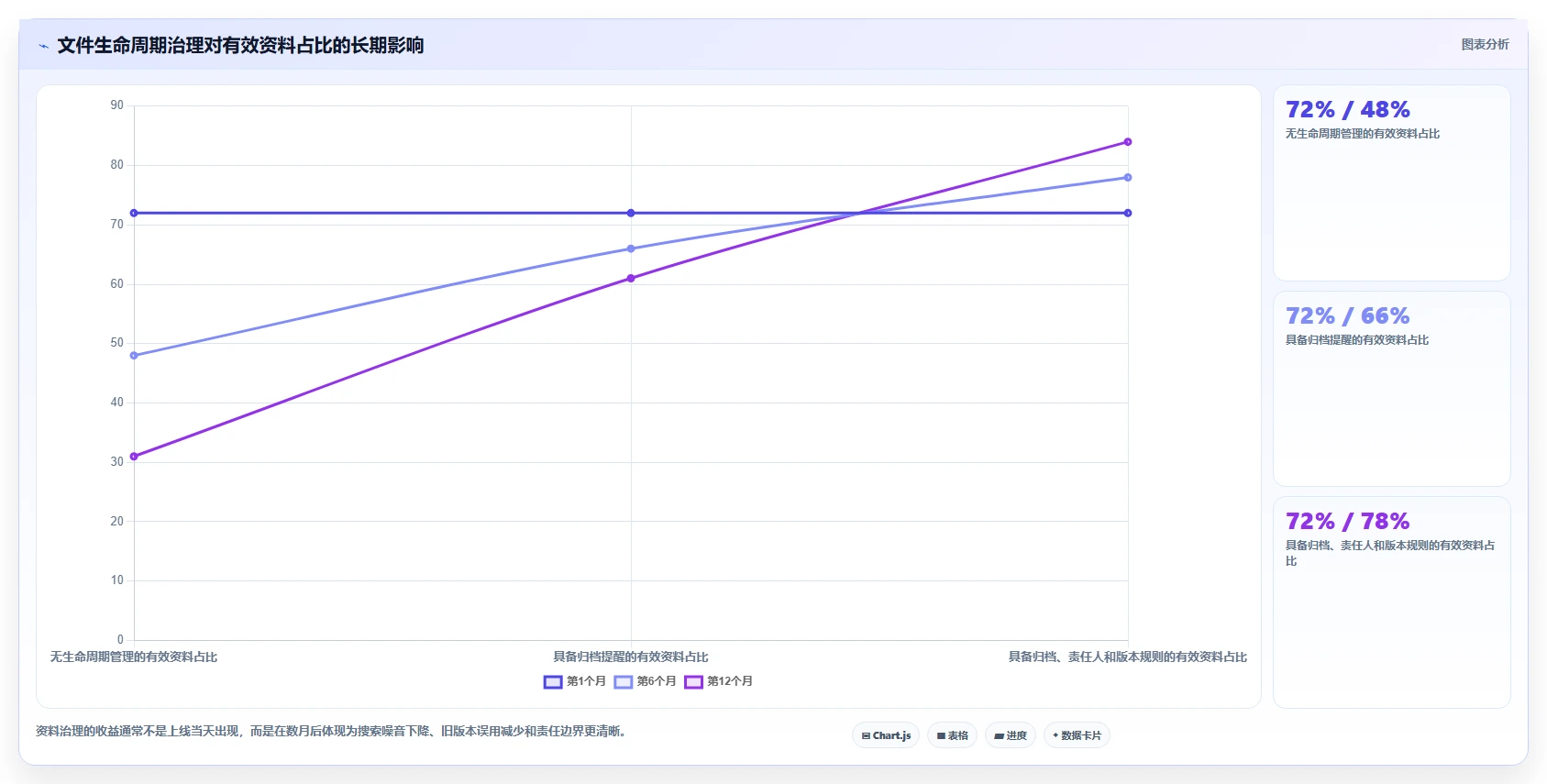1547x784 pixels.
Task: Click the 第6个月 middle data point at 66
Action: pyautogui.click(x=631, y=248)
